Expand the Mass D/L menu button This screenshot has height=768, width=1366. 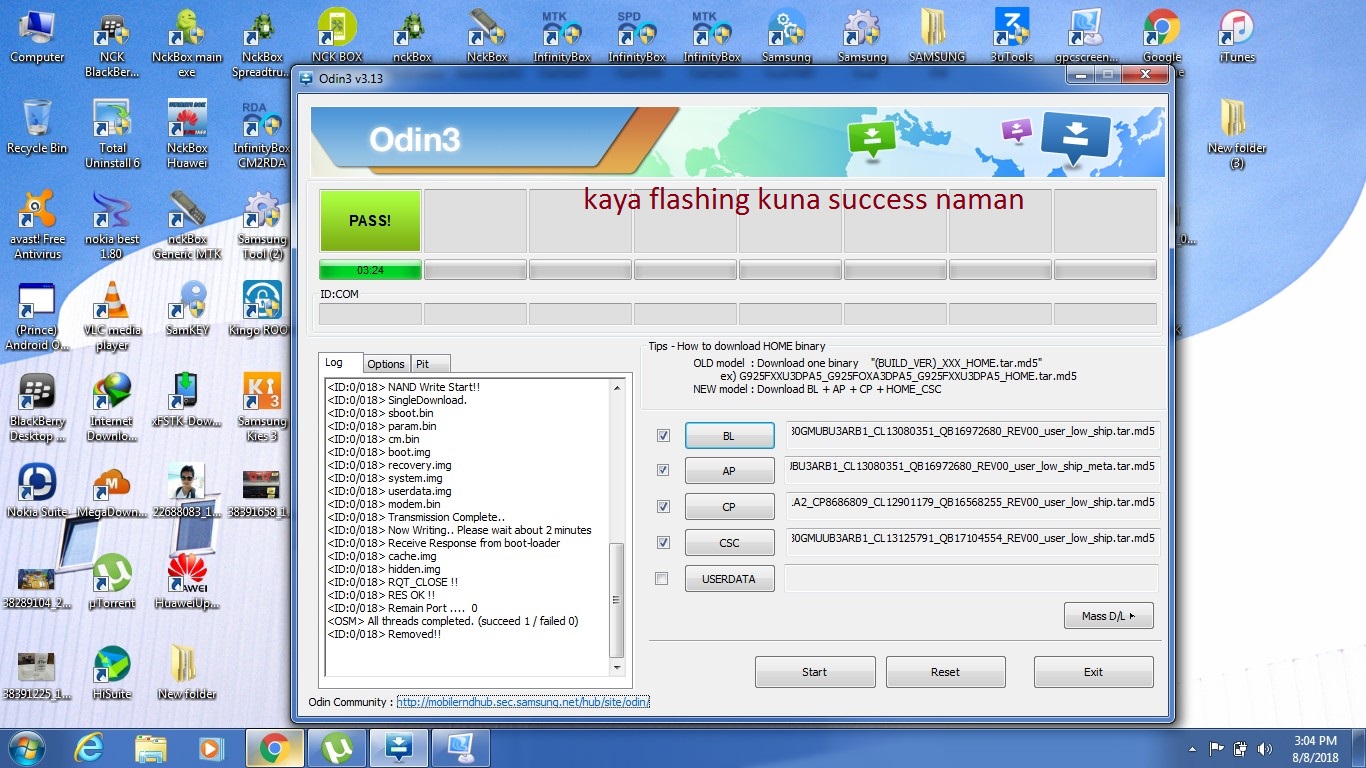1109,616
